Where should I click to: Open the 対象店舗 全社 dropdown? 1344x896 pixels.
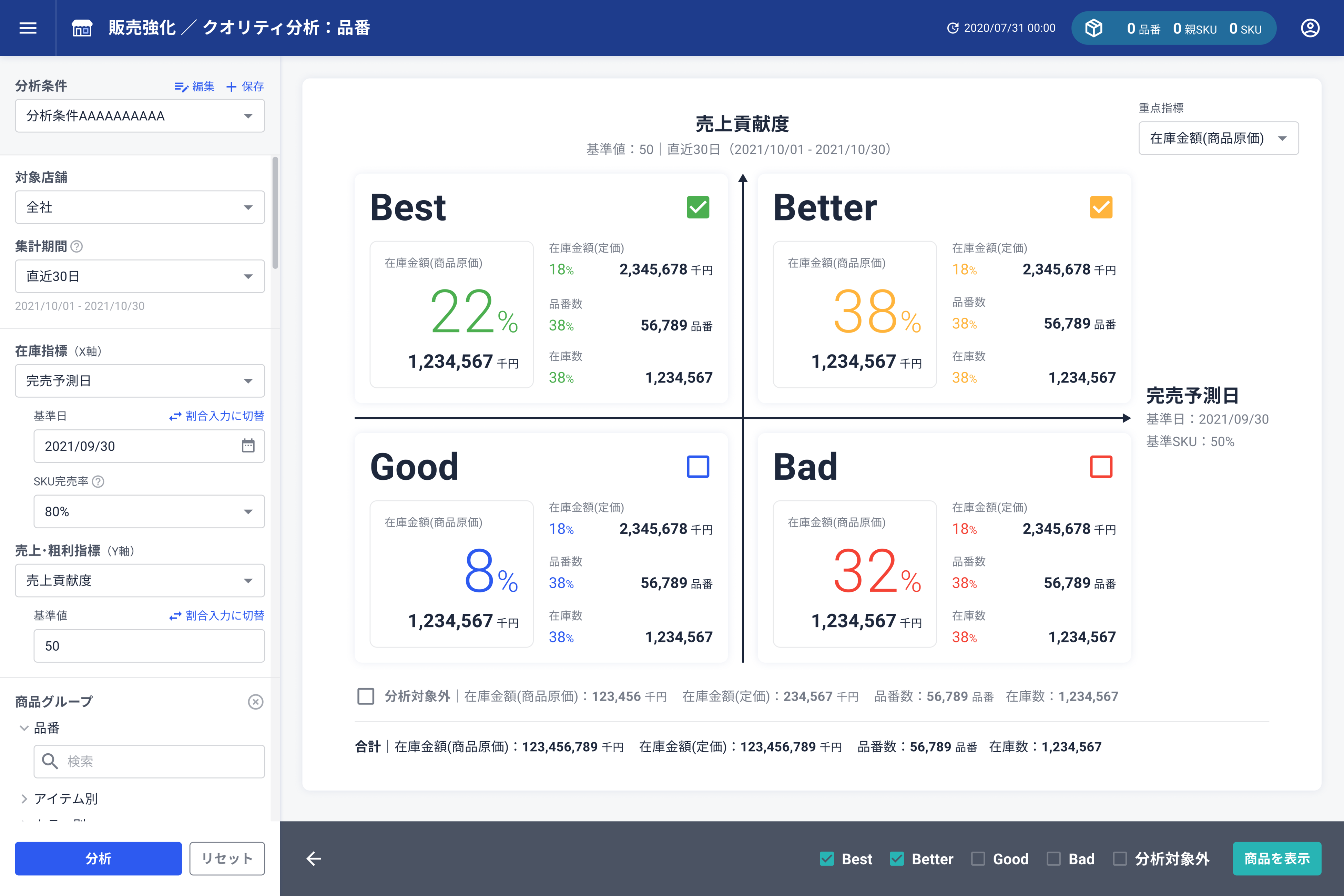(x=140, y=207)
